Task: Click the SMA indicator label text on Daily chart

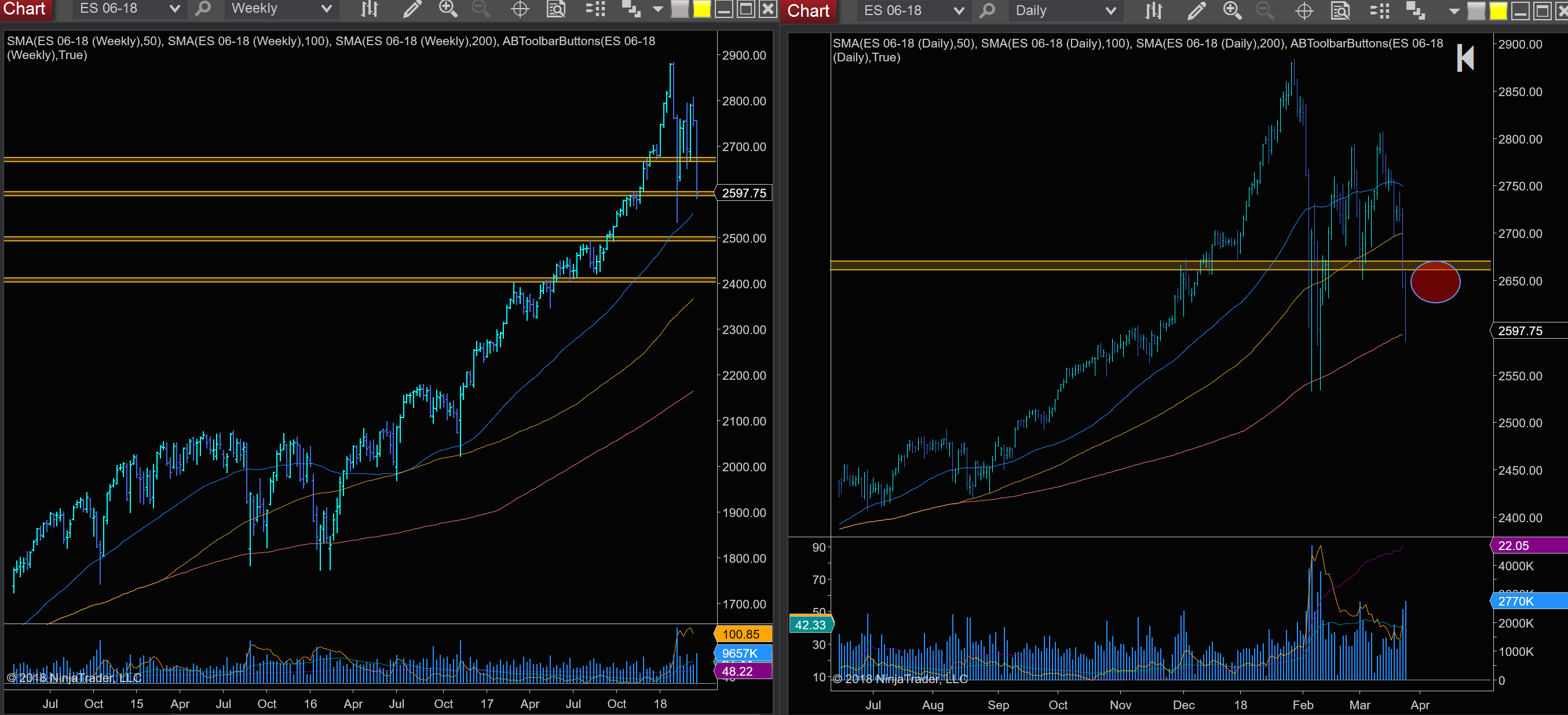Action: [1138, 50]
